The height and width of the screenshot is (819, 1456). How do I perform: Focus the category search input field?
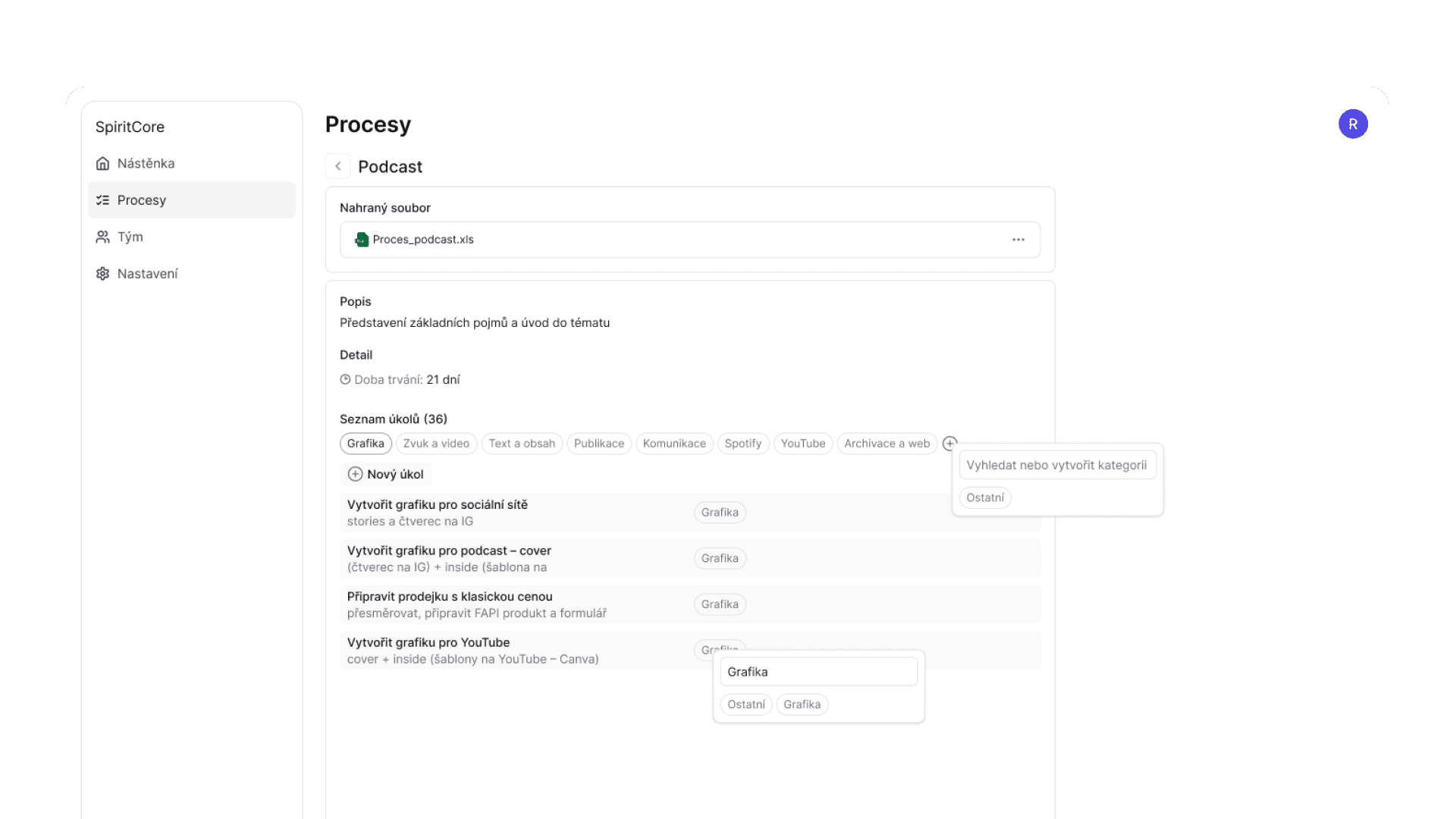point(1056,466)
